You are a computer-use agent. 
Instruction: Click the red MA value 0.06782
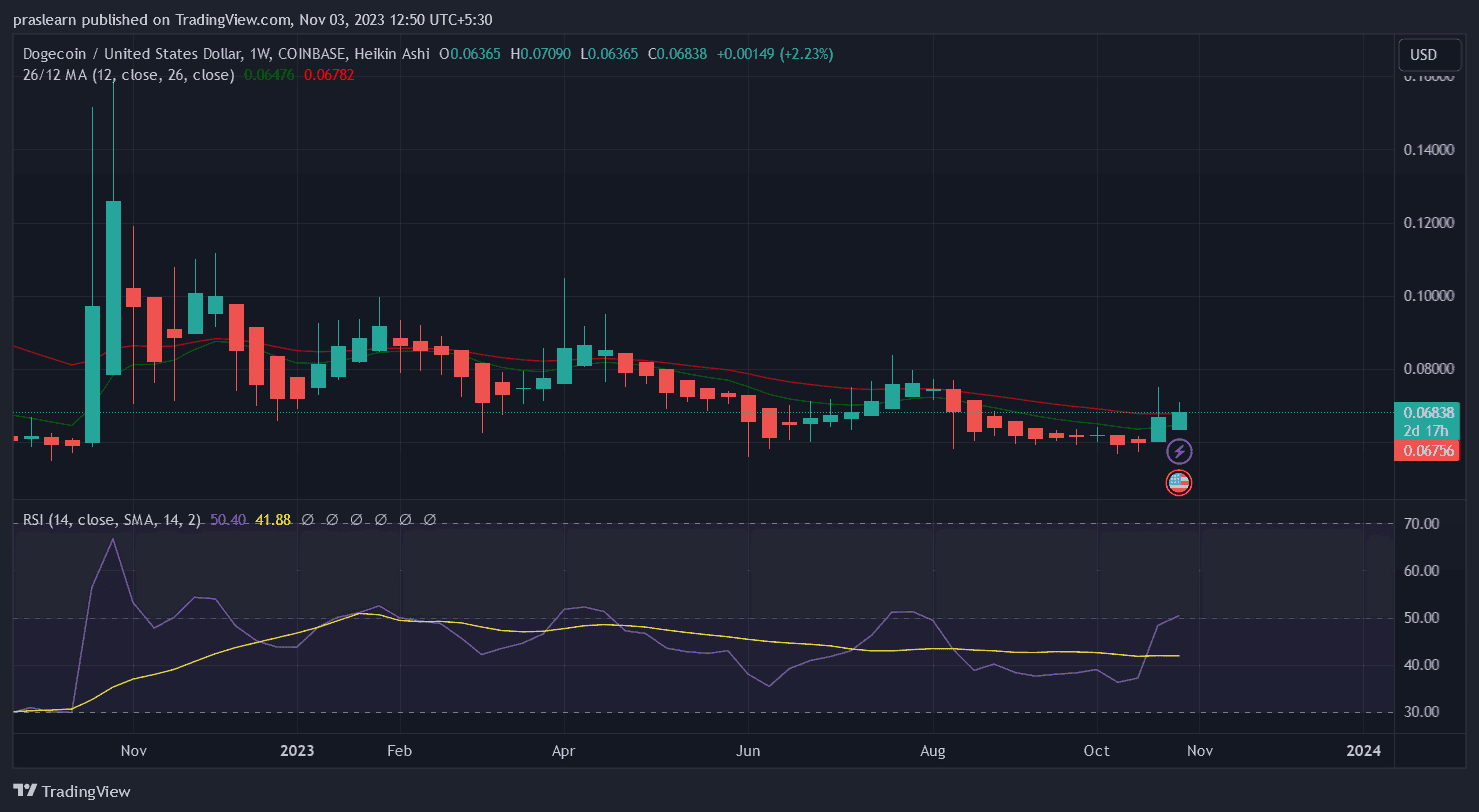click(329, 74)
